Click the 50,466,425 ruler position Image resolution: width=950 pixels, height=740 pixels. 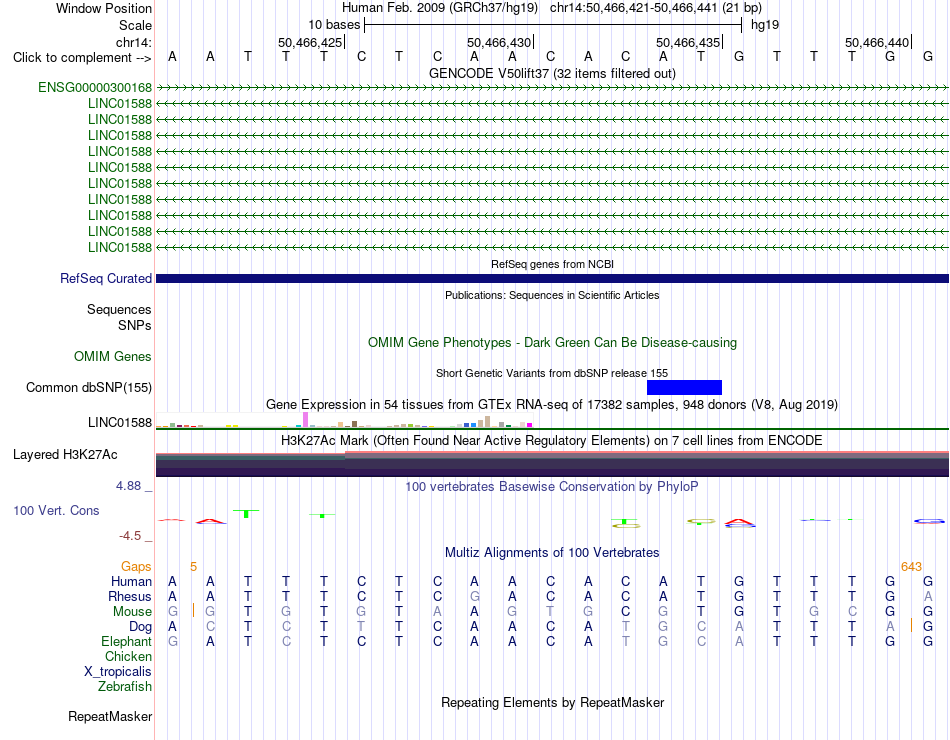tap(310, 42)
